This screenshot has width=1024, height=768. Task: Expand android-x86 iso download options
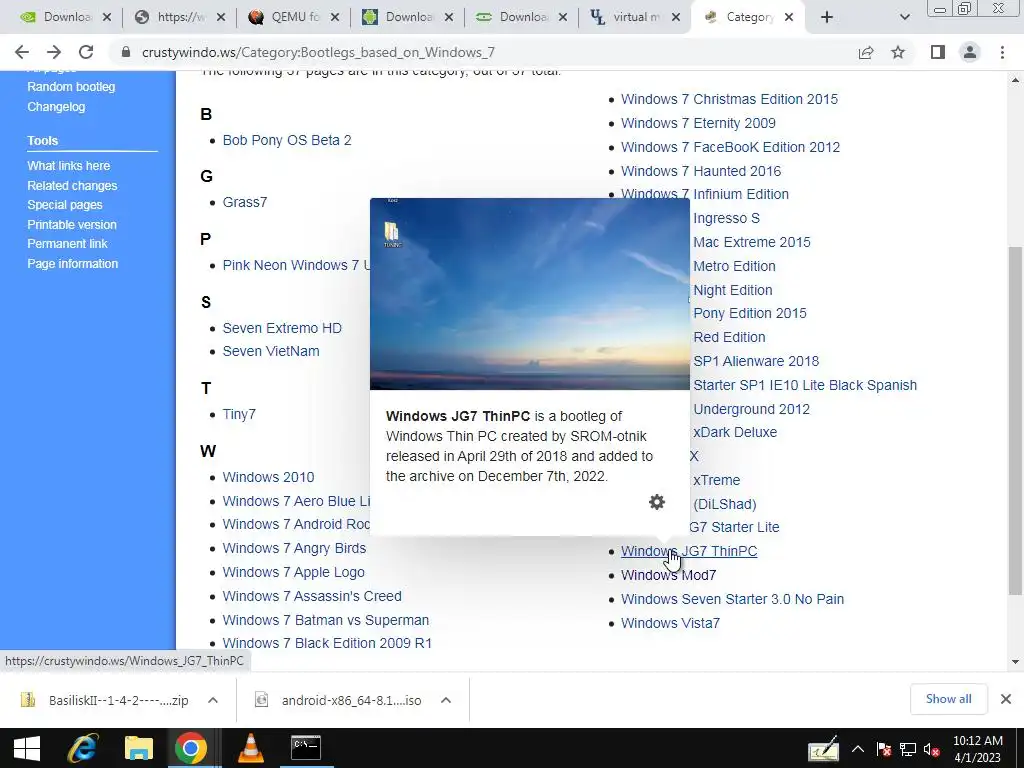(x=446, y=700)
